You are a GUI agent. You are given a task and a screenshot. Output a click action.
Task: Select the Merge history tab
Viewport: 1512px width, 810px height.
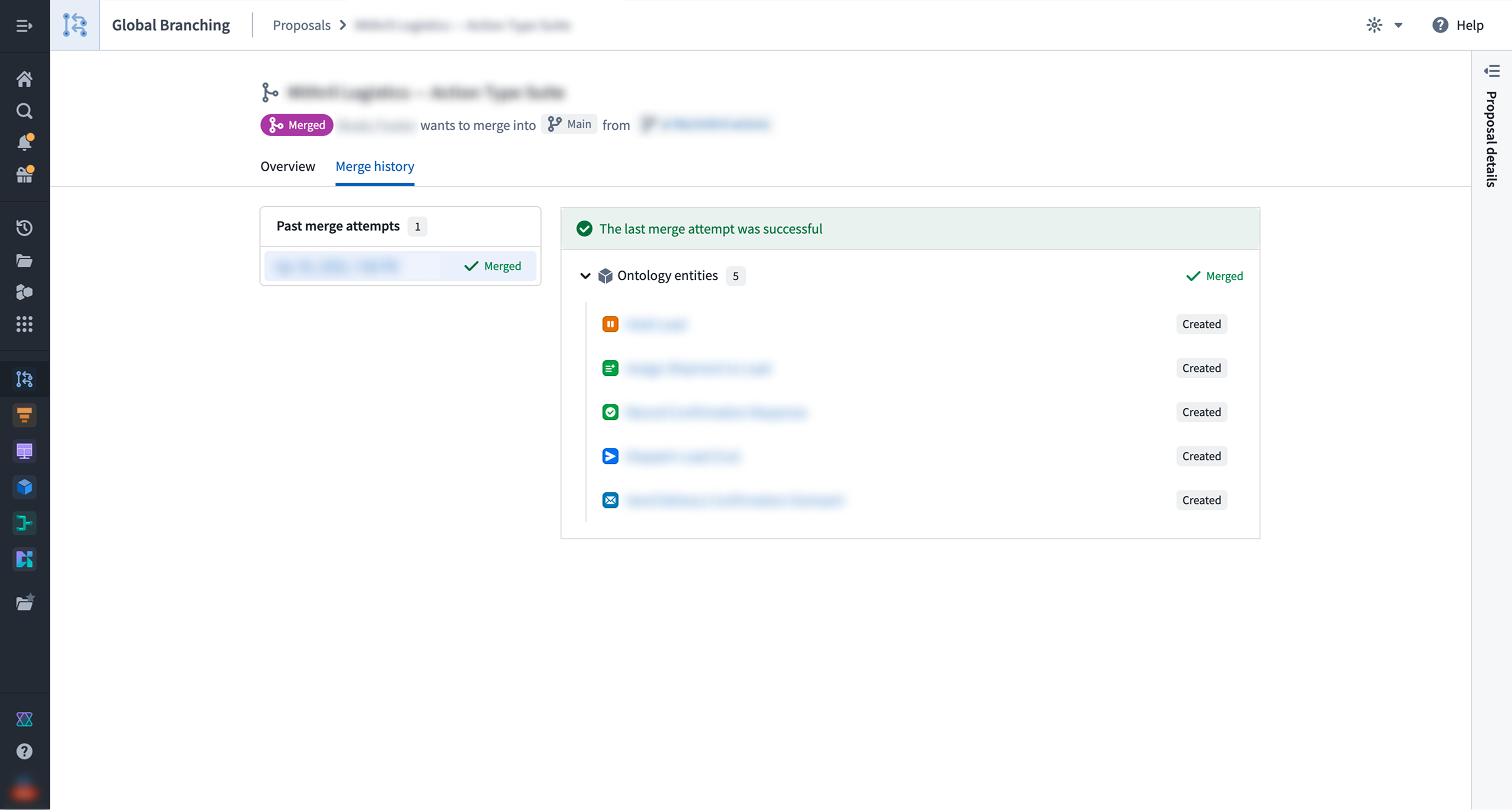pos(374,166)
